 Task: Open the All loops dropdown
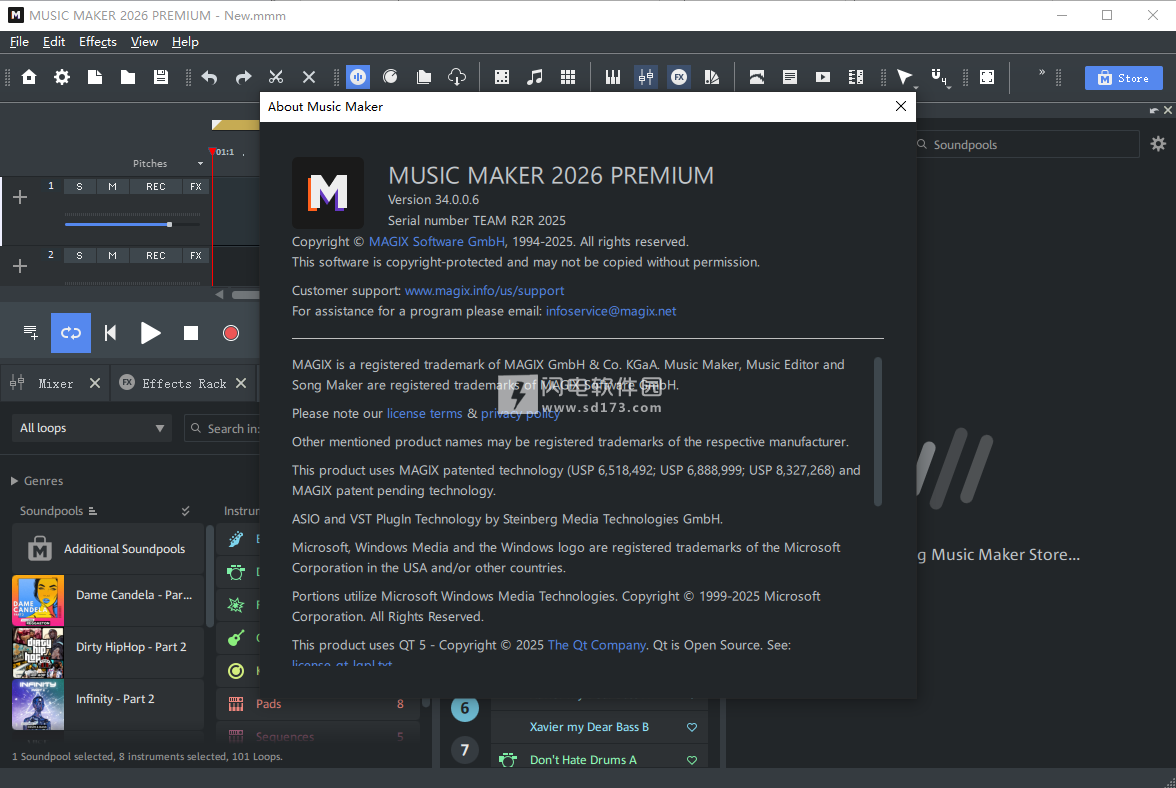click(x=92, y=428)
